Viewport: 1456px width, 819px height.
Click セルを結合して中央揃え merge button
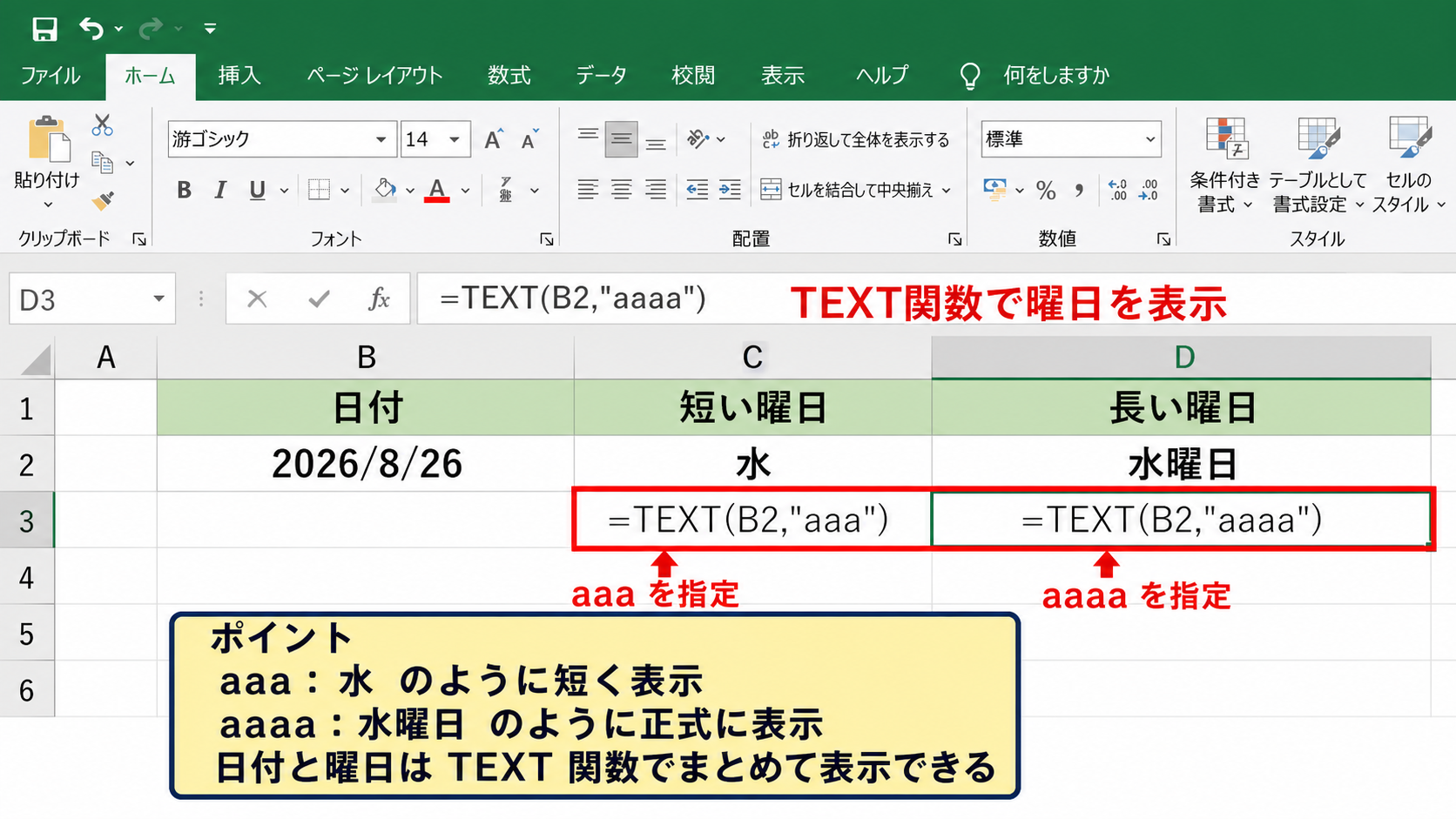[847, 190]
